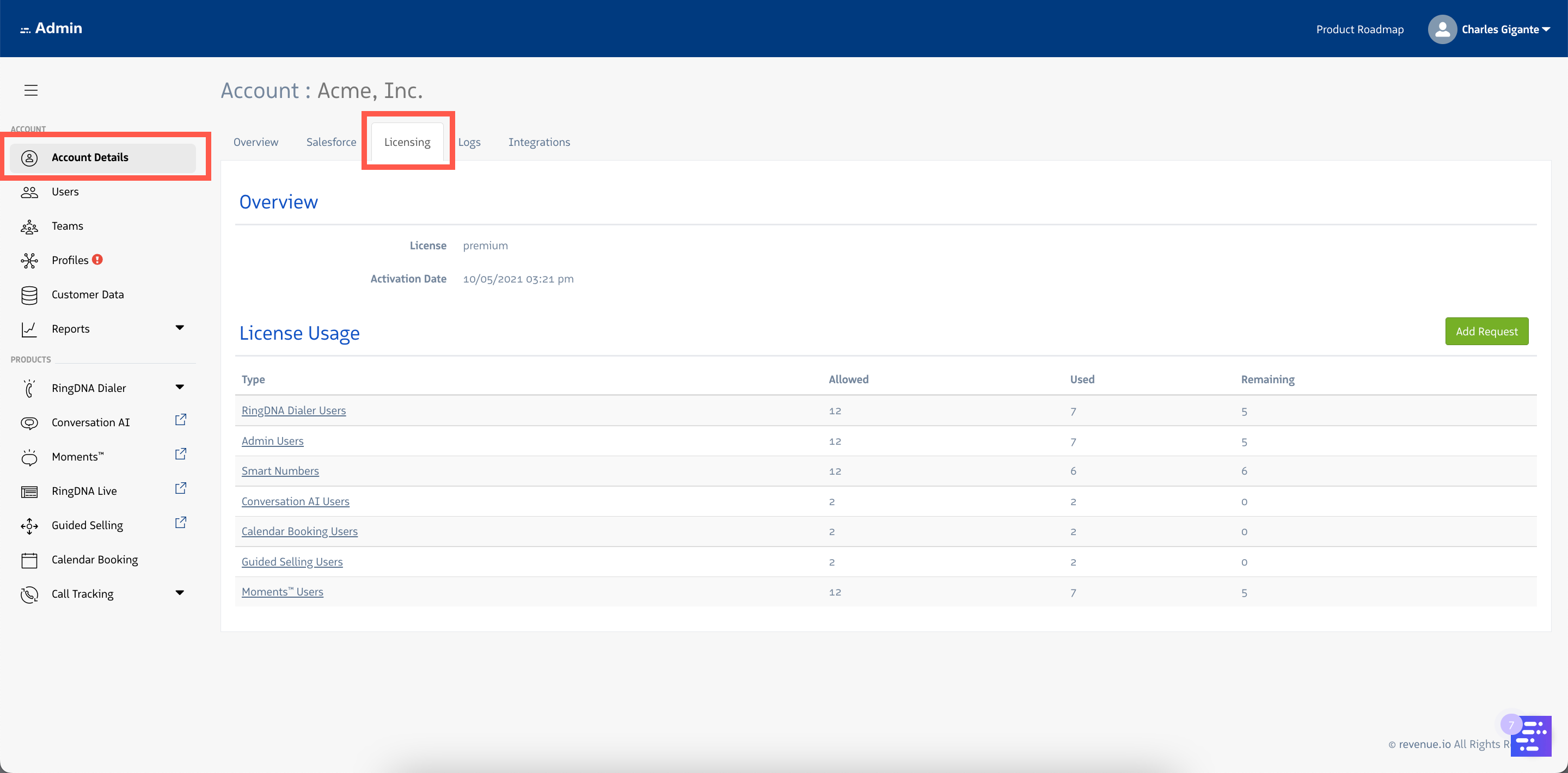The image size is (1568, 773).
Task: Expand the RingDNA Dialer submenu arrow
Action: coord(180,387)
